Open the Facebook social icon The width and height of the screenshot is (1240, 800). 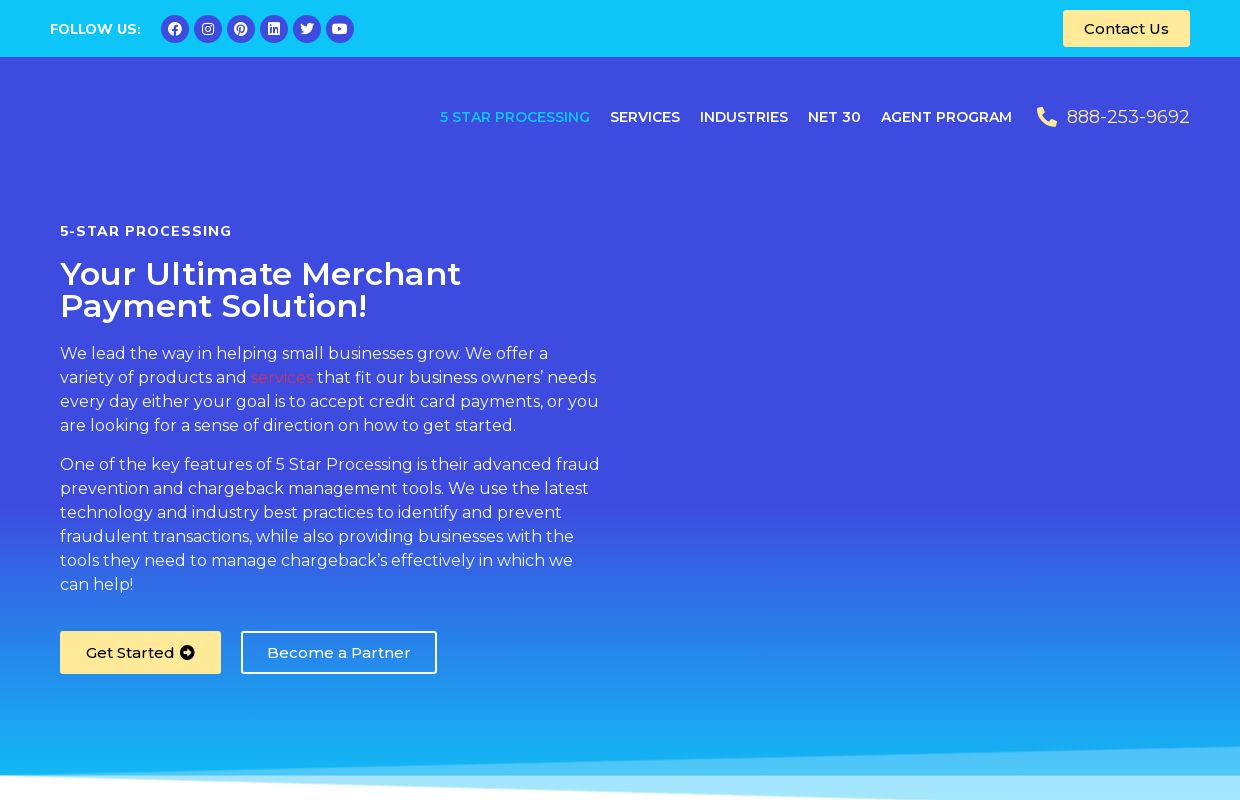pyautogui.click(x=175, y=29)
